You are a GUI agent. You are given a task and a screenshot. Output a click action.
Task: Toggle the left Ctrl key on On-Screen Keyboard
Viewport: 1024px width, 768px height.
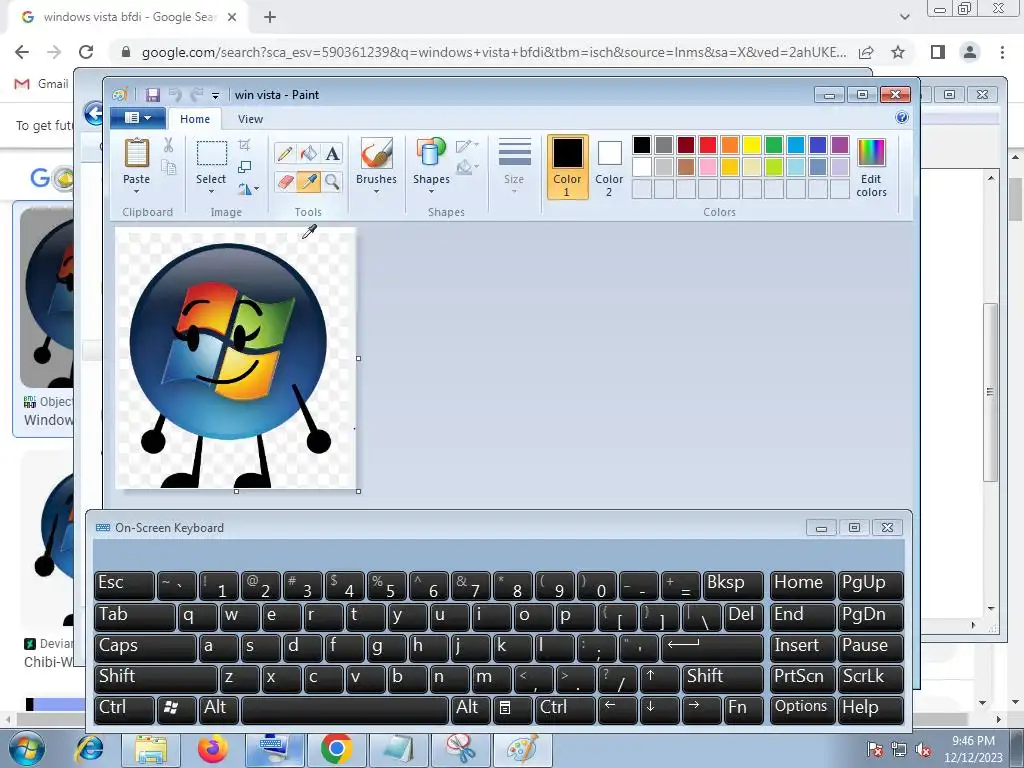[124, 709]
